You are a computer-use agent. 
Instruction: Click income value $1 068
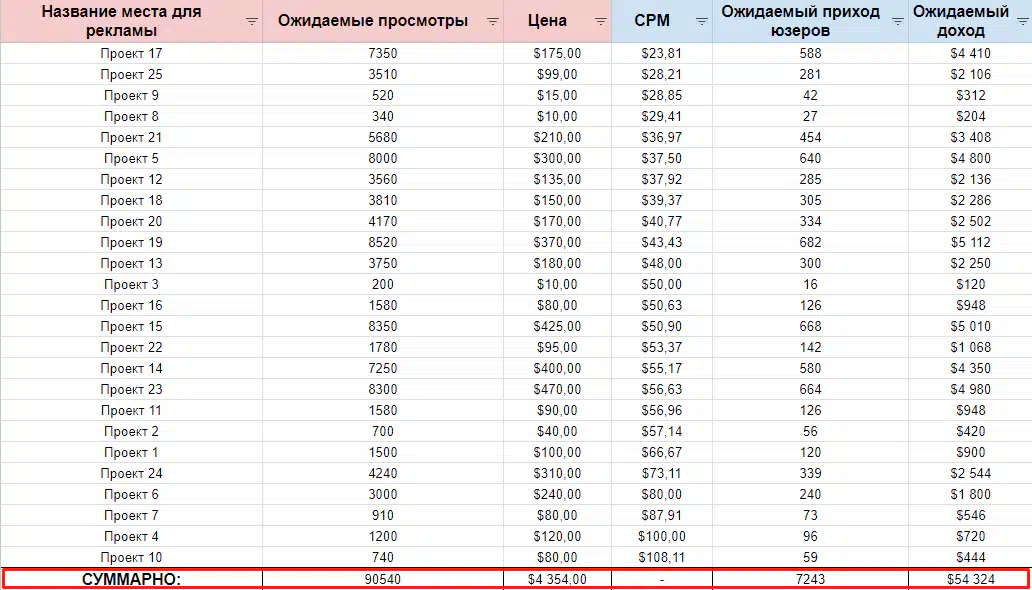click(x=970, y=348)
